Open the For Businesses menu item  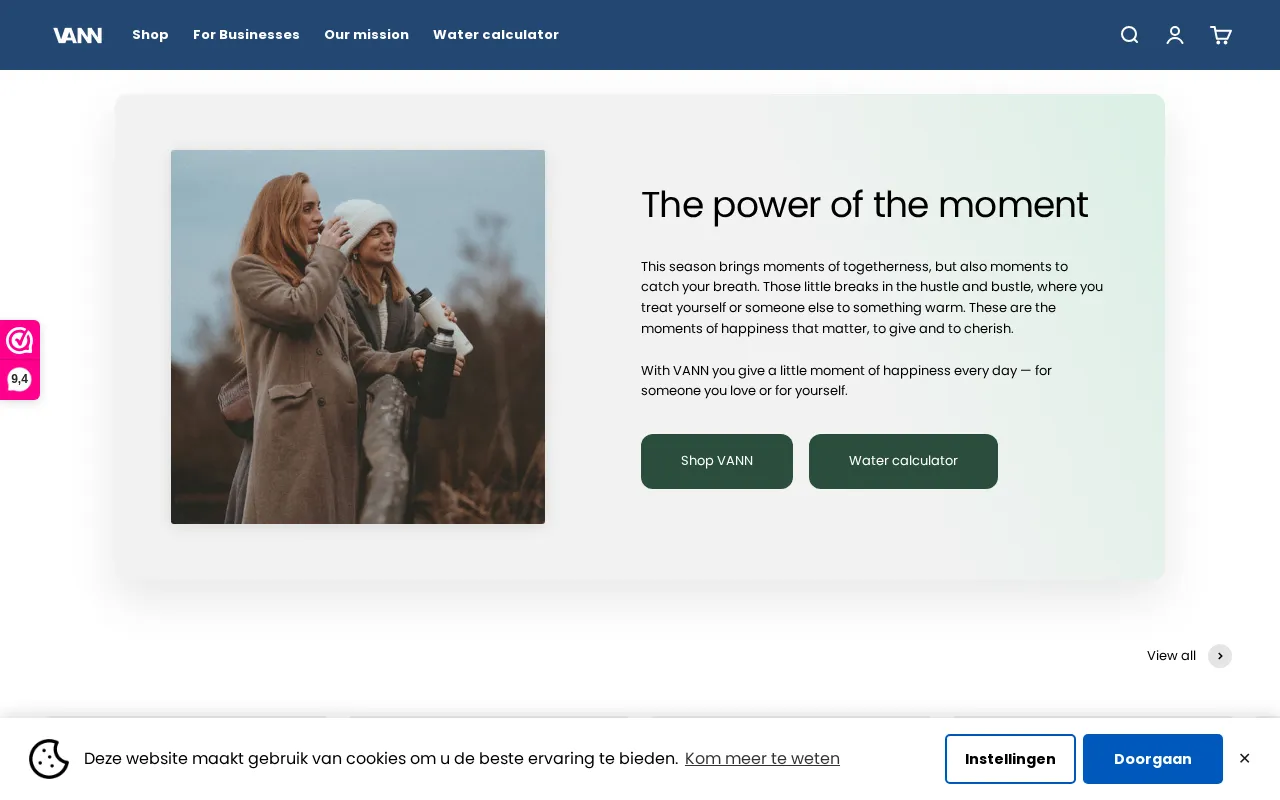click(246, 35)
